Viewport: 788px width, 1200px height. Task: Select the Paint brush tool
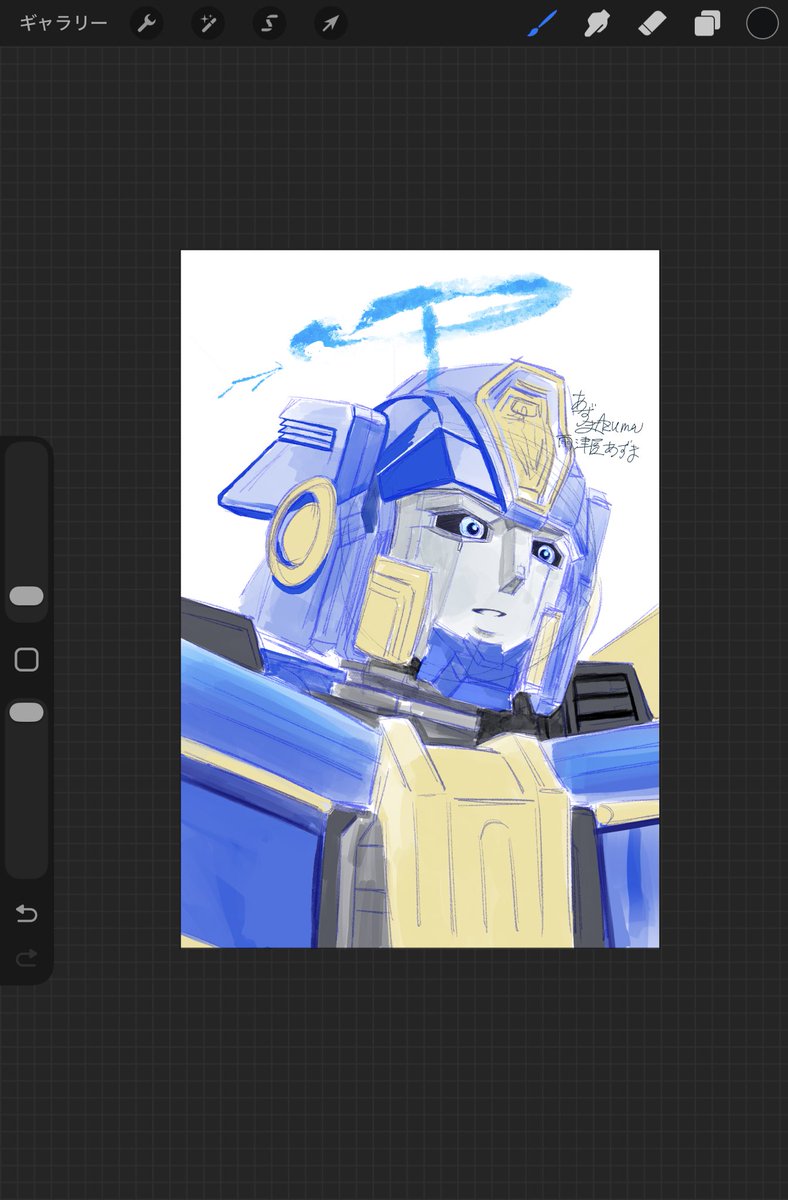(541, 23)
